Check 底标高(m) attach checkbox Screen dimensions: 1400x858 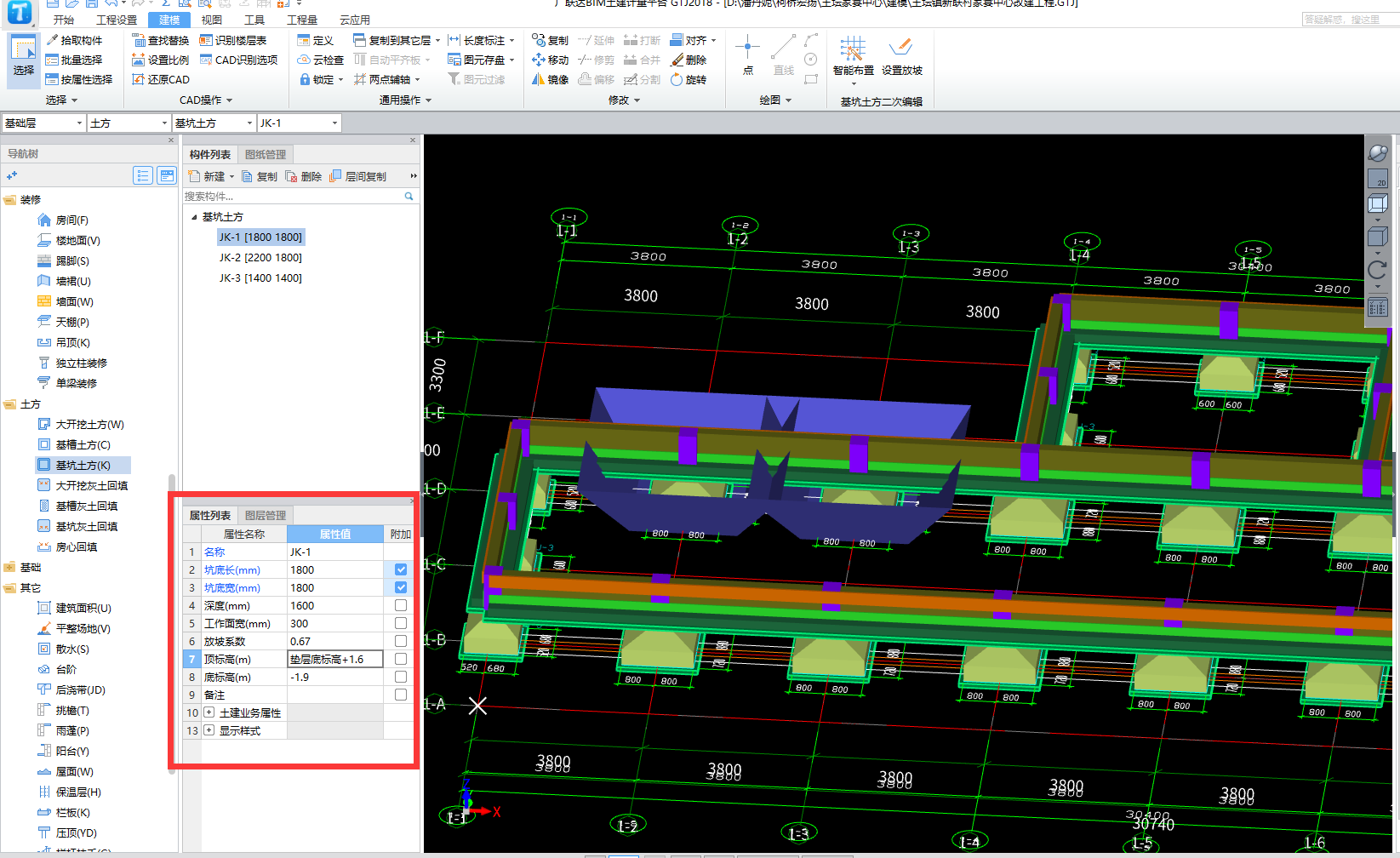pos(401,677)
